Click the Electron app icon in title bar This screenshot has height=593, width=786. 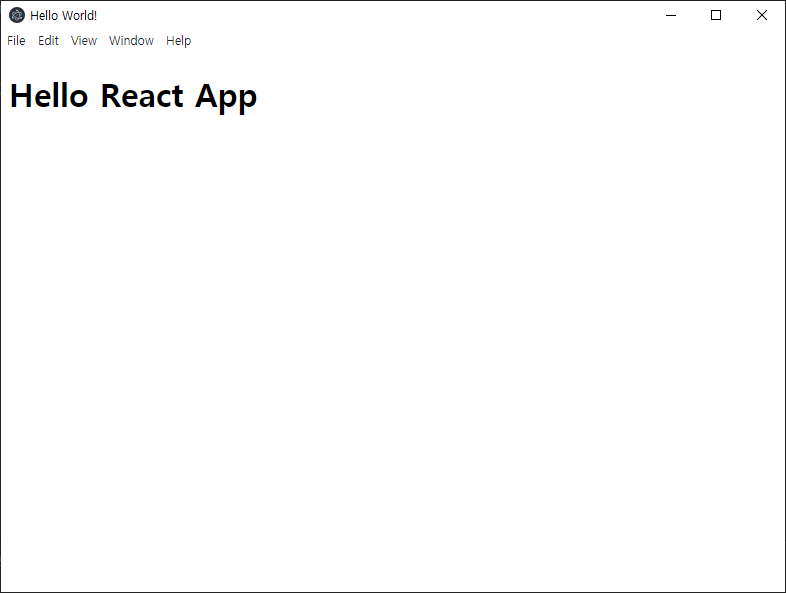(x=17, y=16)
